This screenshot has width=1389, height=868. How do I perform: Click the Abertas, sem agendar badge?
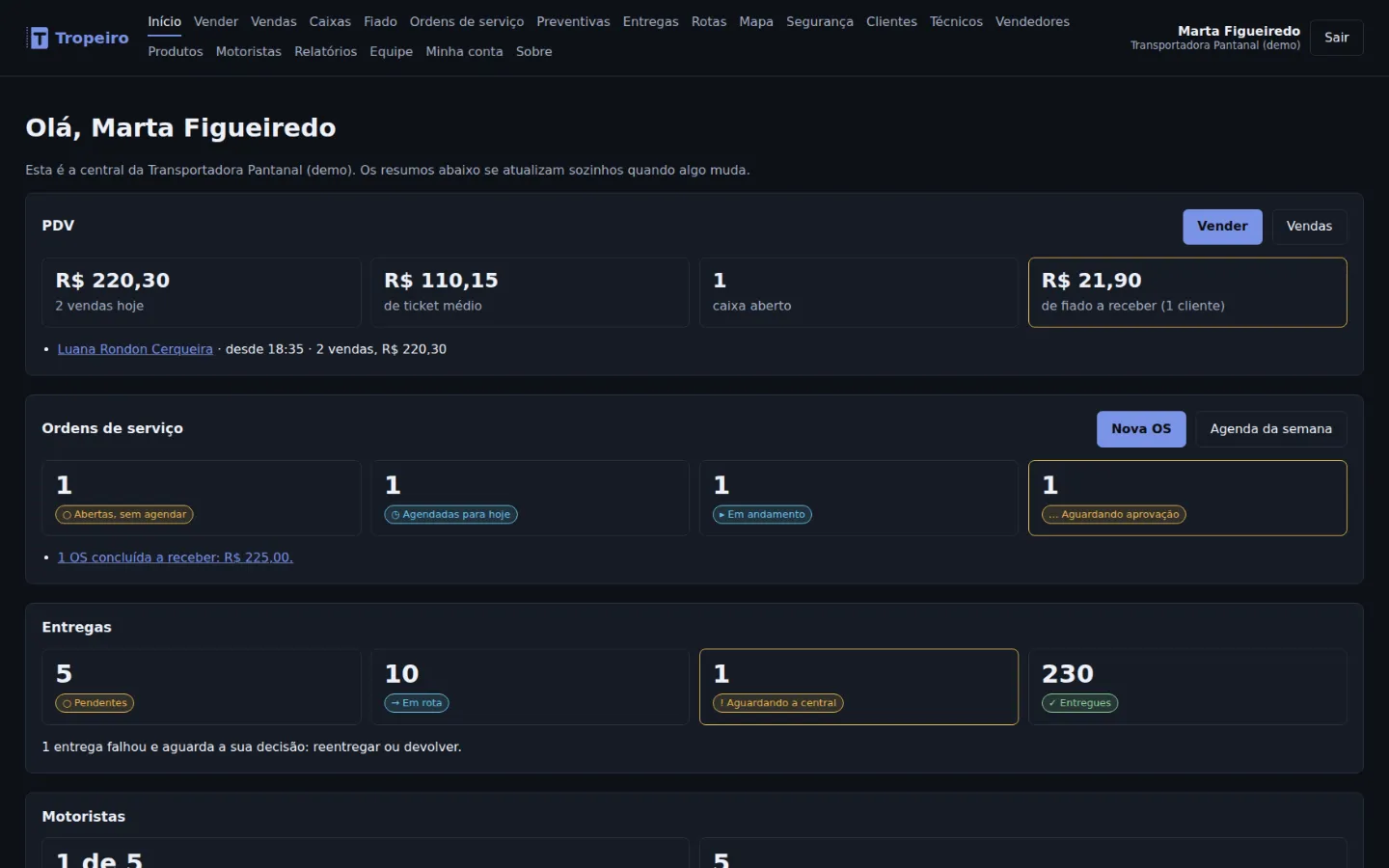(124, 515)
